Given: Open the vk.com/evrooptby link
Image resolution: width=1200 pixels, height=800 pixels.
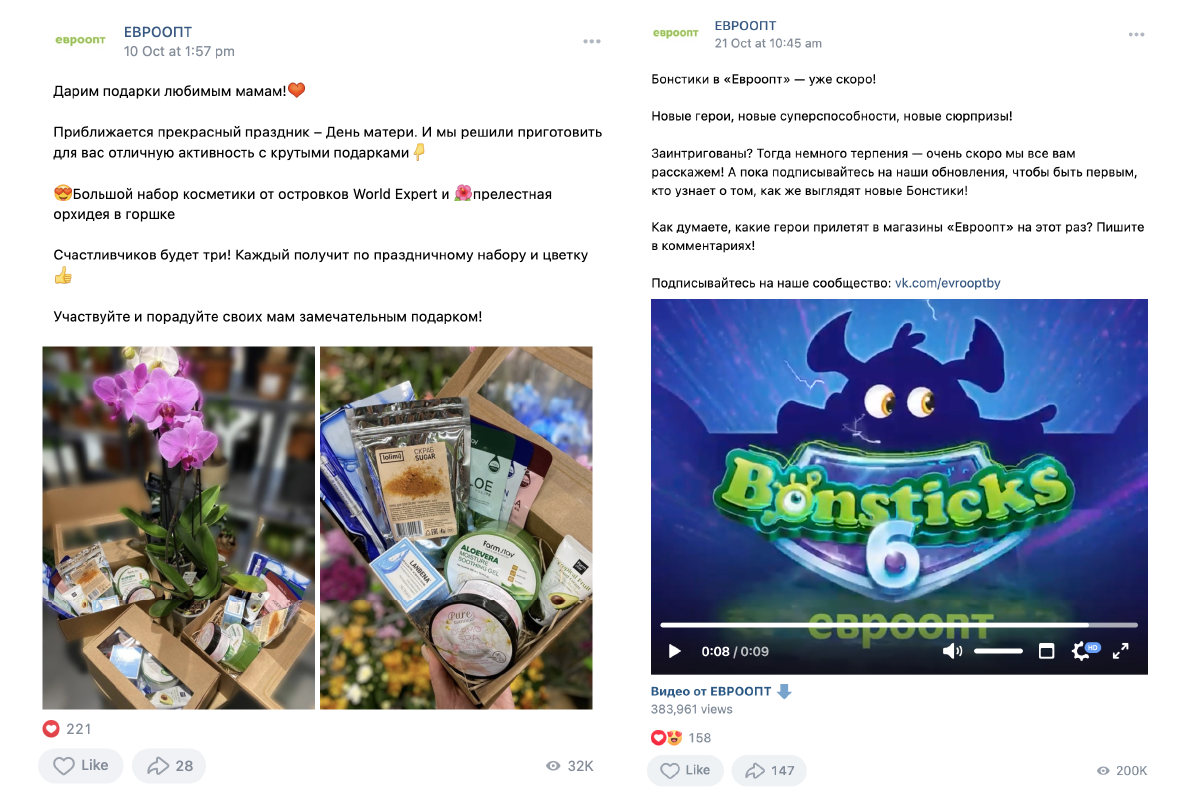Looking at the screenshot, I should [x=947, y=283].
